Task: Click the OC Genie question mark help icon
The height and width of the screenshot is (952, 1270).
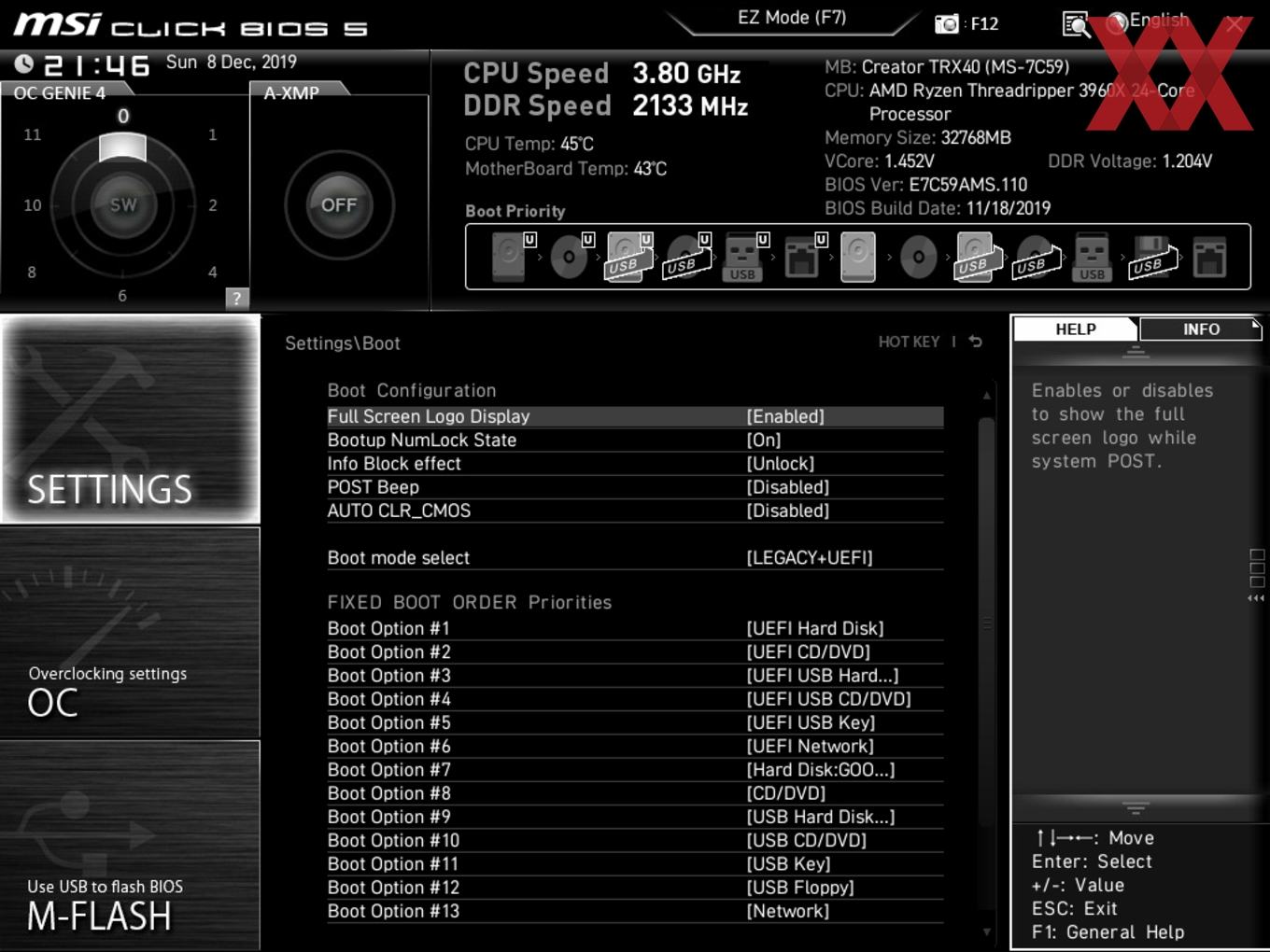Action: (237, 298)
